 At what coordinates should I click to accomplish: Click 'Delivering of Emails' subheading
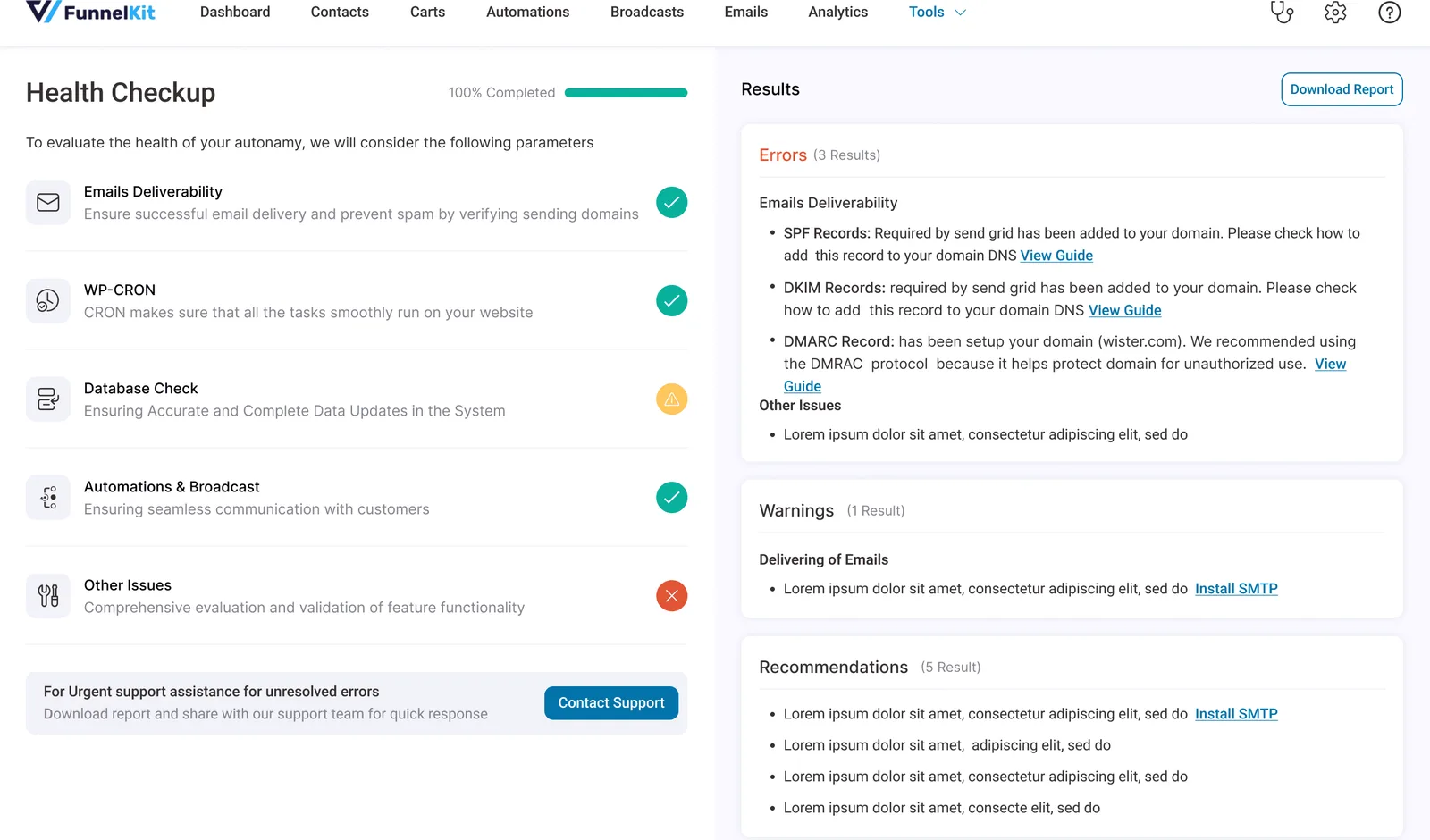pyautogui.click(x=823, y=559)
